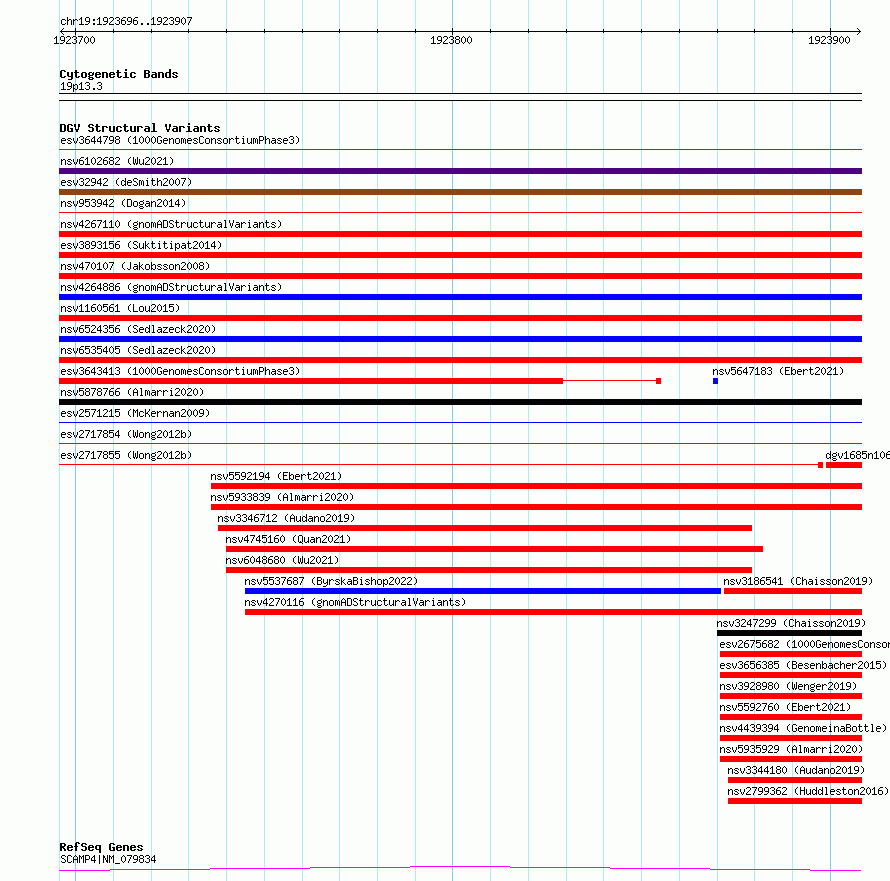The image size is (890, 881).
Task: Select the blue nsv6524356 Sedlazeck2020 bar
Action: (x=460, y=339)
